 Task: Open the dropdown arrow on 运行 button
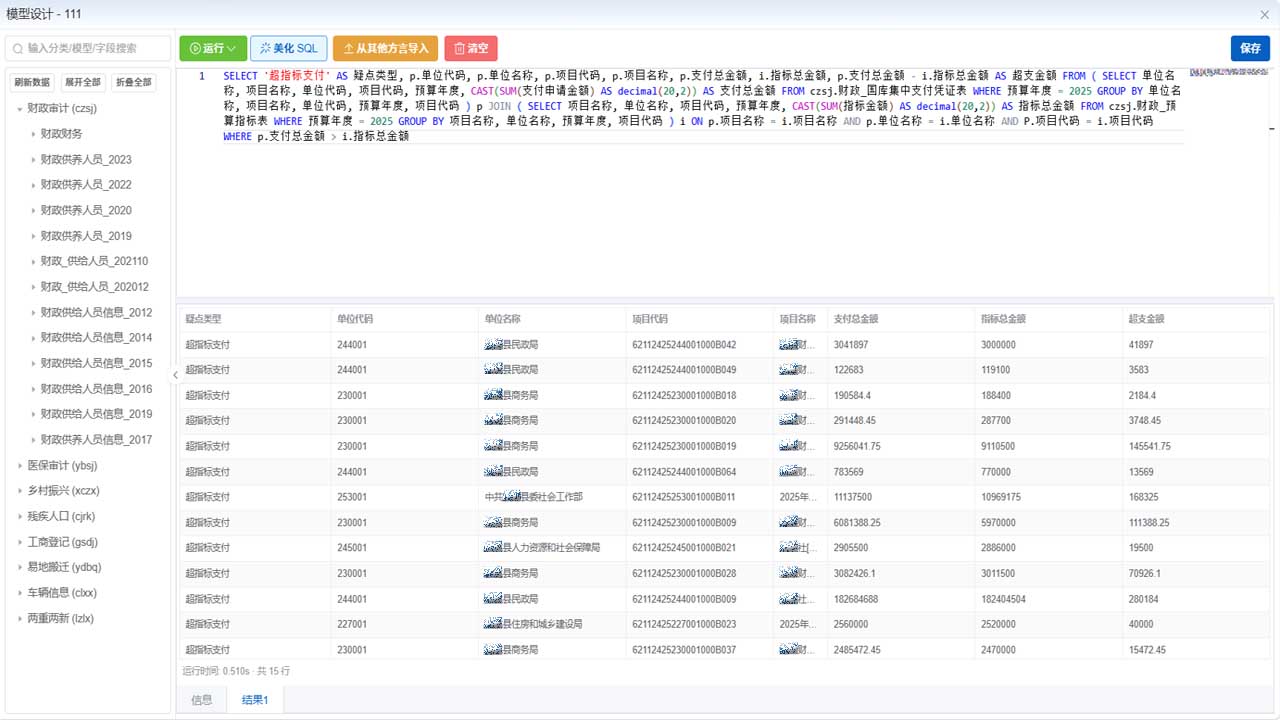[232, 48]
